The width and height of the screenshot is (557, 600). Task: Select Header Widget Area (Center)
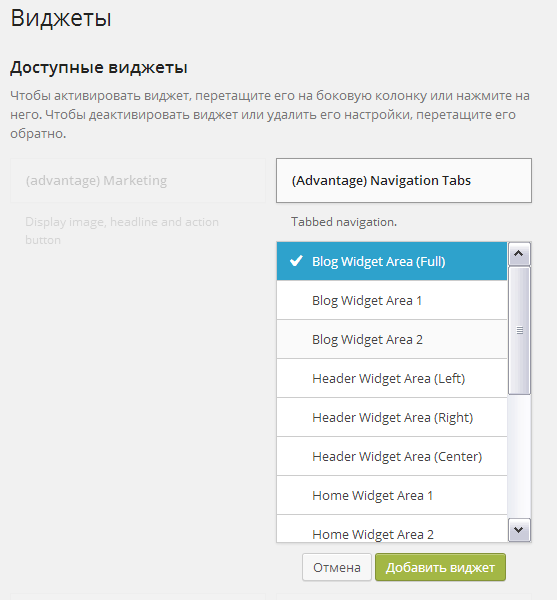392,457
